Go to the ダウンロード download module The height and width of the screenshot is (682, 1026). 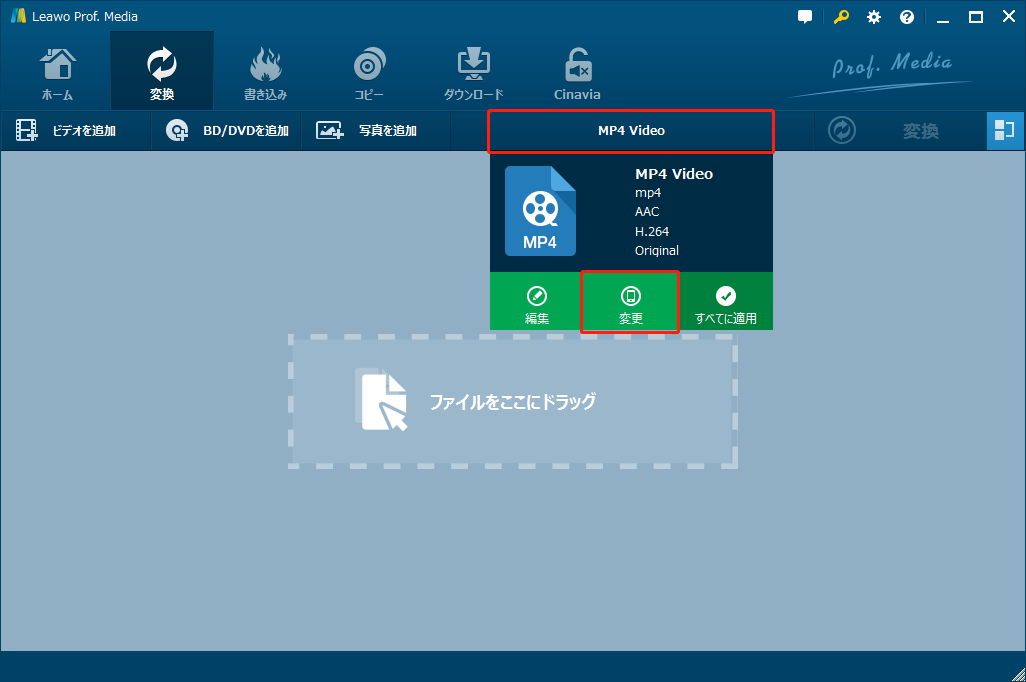473,73
